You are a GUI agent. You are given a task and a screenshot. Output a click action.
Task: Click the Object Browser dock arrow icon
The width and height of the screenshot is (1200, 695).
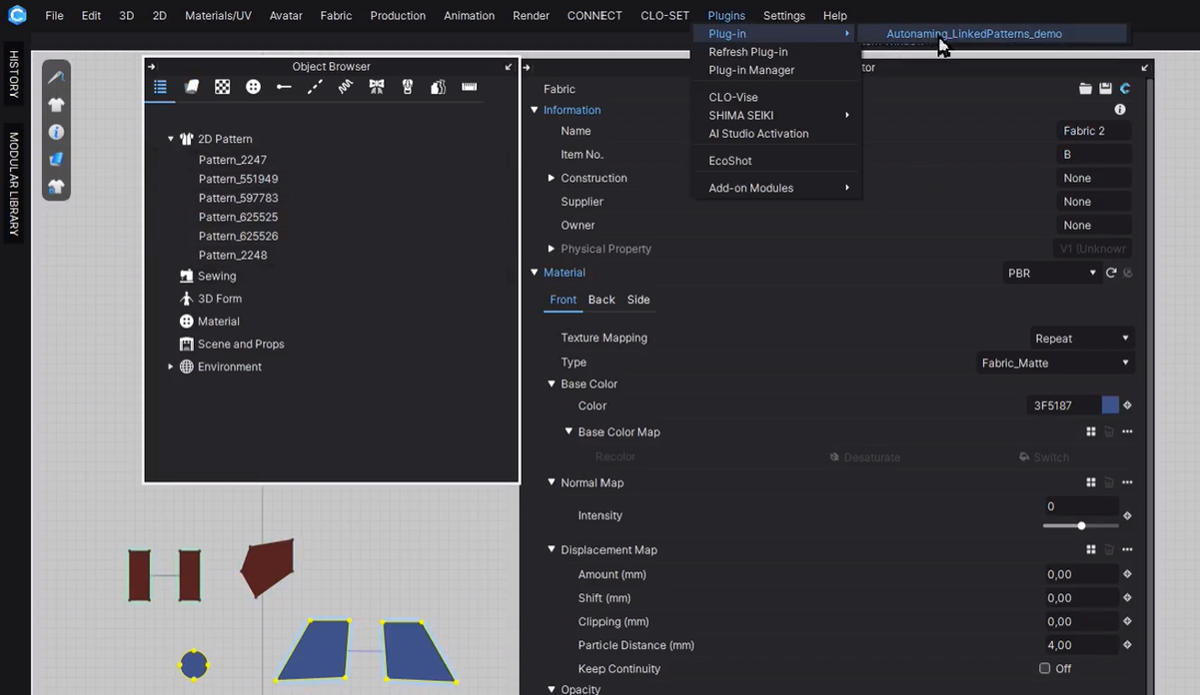point(152,67)
